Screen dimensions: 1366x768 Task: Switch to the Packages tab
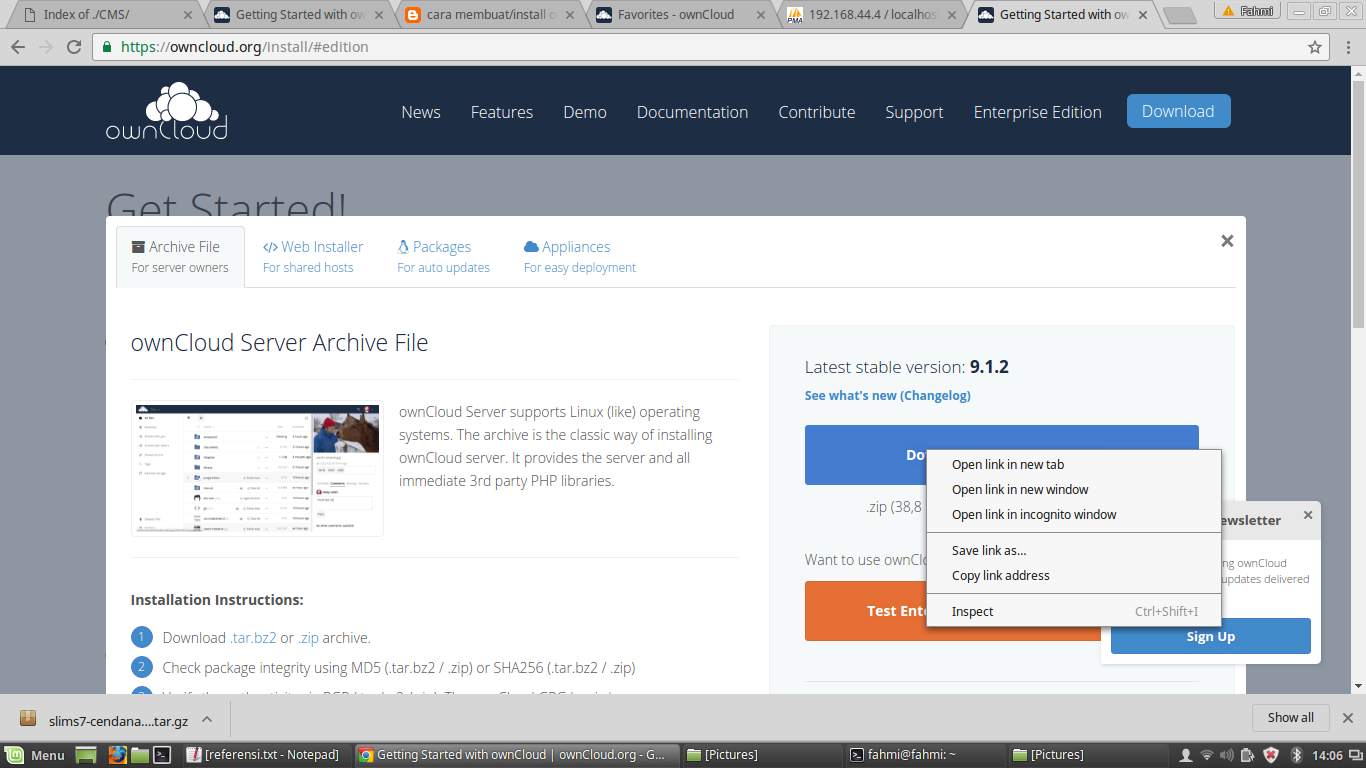(443, 257)
